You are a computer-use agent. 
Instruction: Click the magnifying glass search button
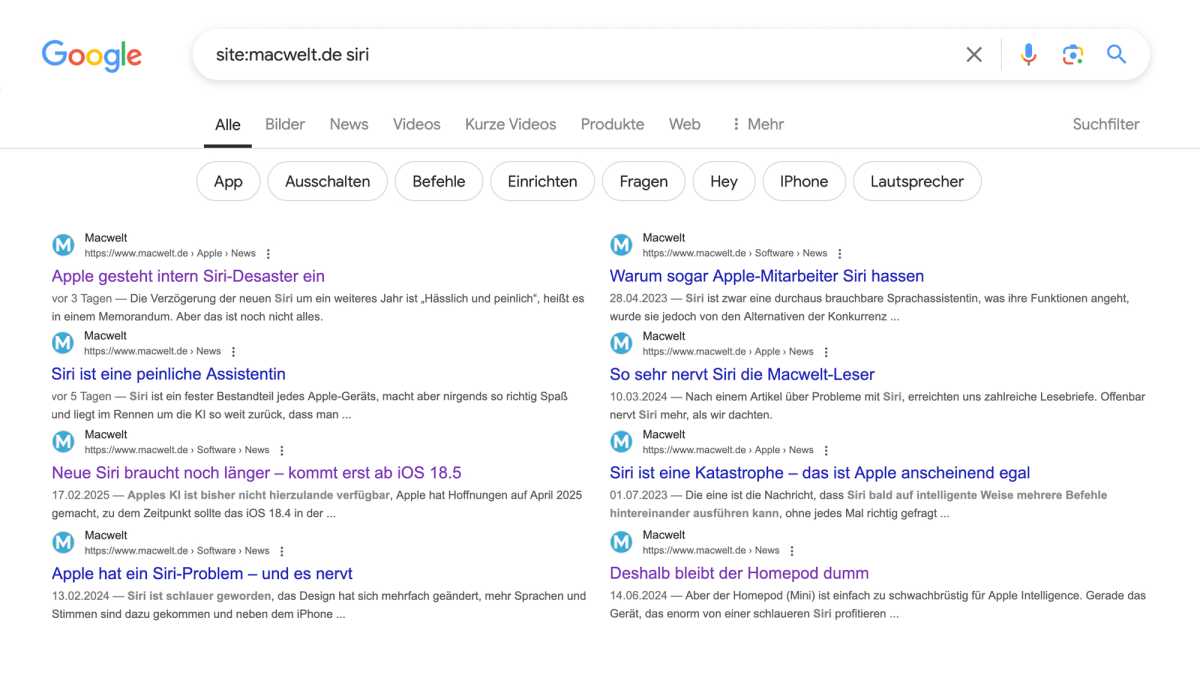[x=1117, y=54]
